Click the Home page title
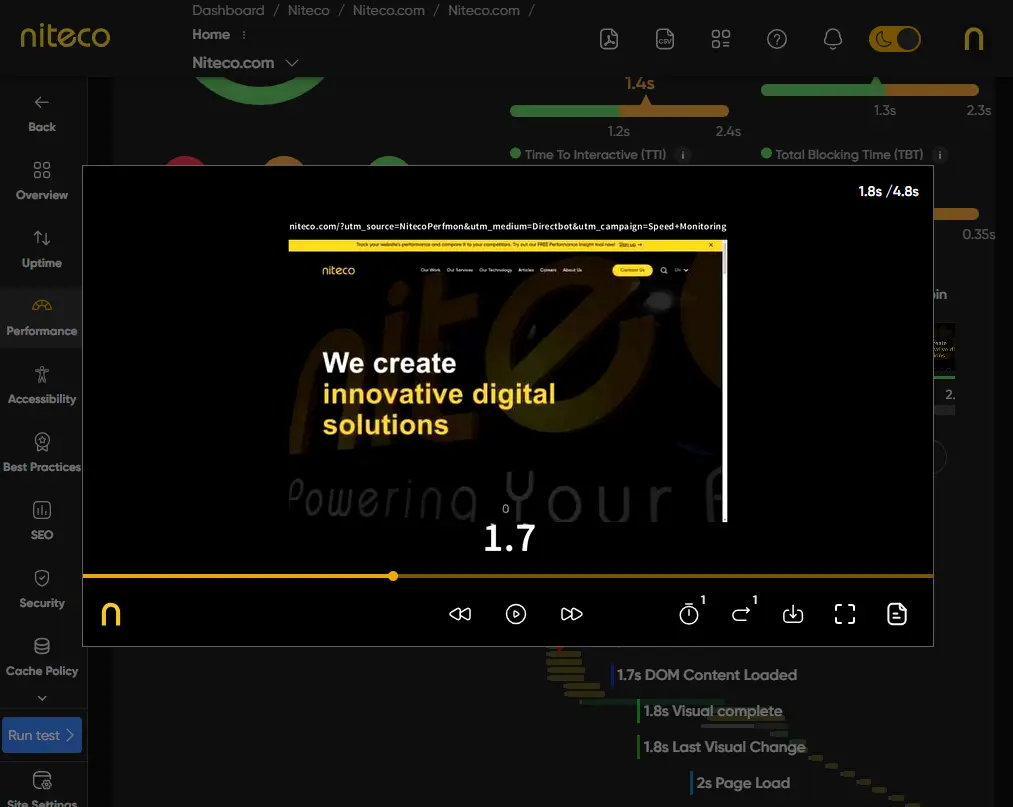 [211, 34]
